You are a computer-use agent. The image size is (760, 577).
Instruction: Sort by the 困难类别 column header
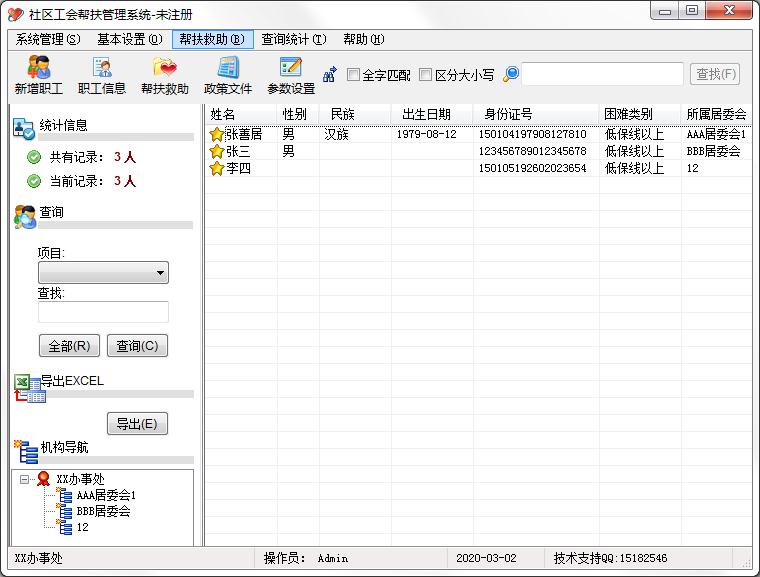pyautogui.click(x=640, y=114)
